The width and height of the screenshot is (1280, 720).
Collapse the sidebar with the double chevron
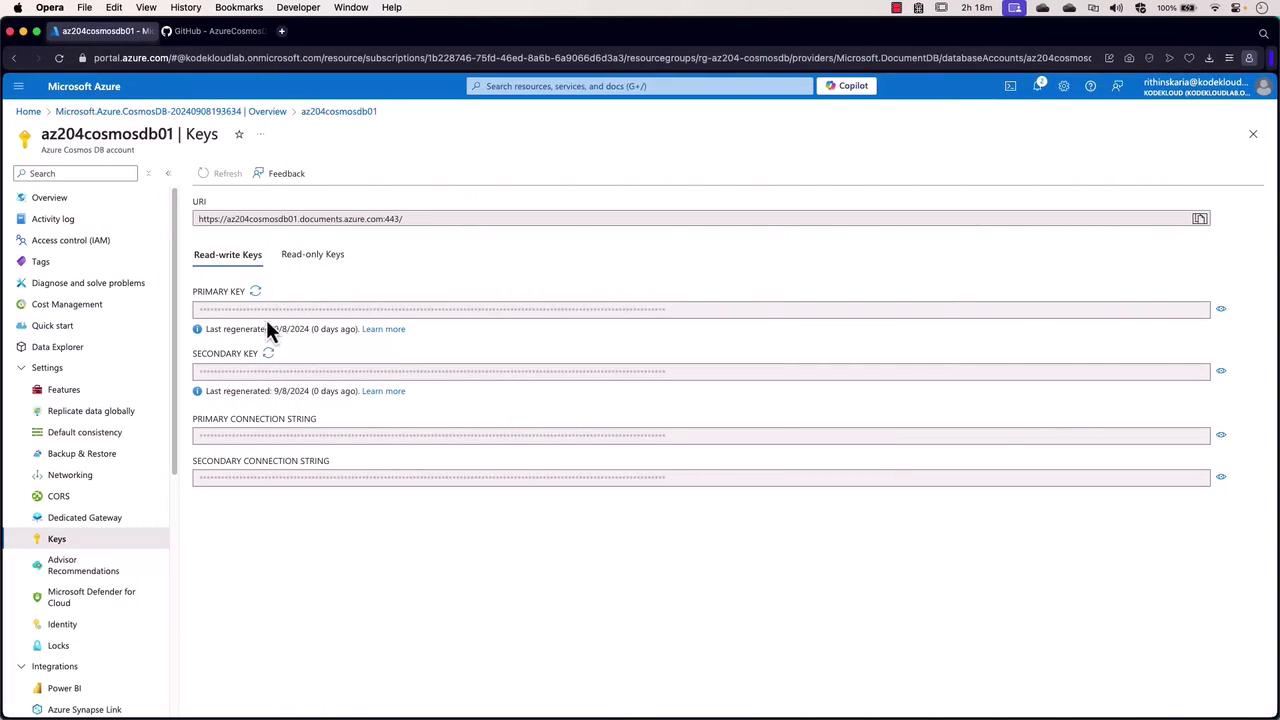click(168, 174)
